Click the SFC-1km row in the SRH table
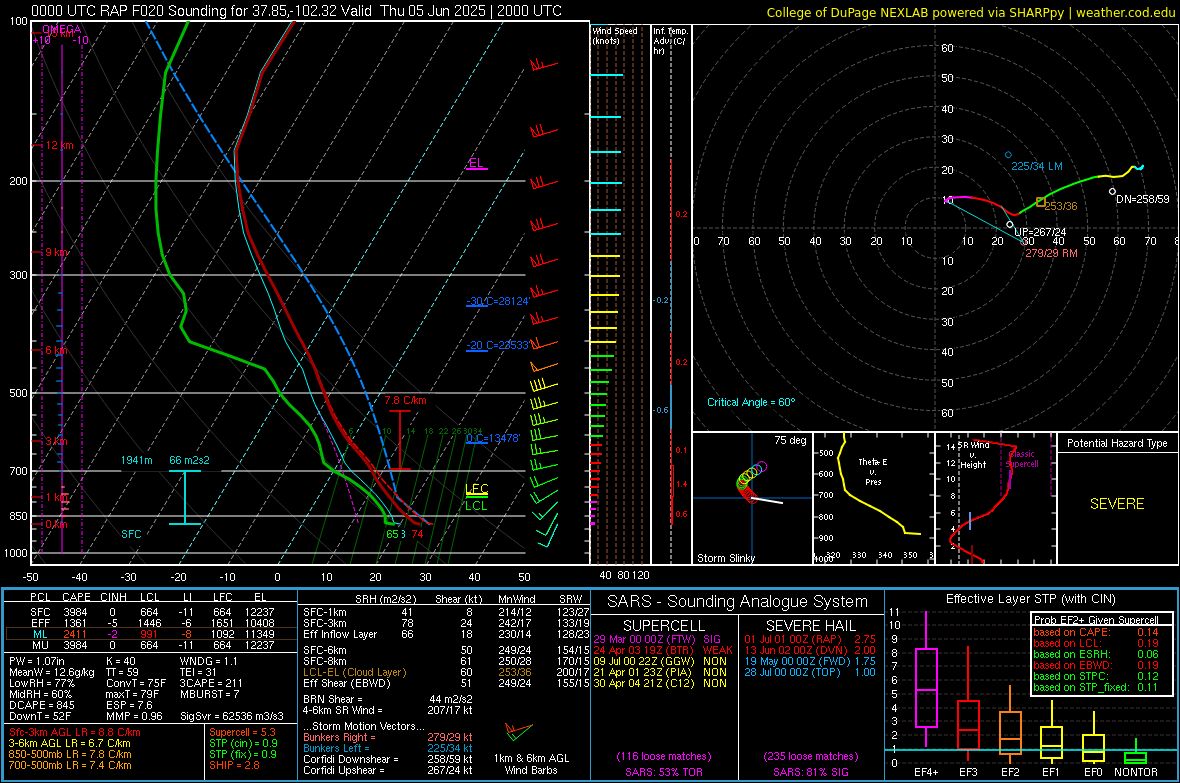 [446, 612]
